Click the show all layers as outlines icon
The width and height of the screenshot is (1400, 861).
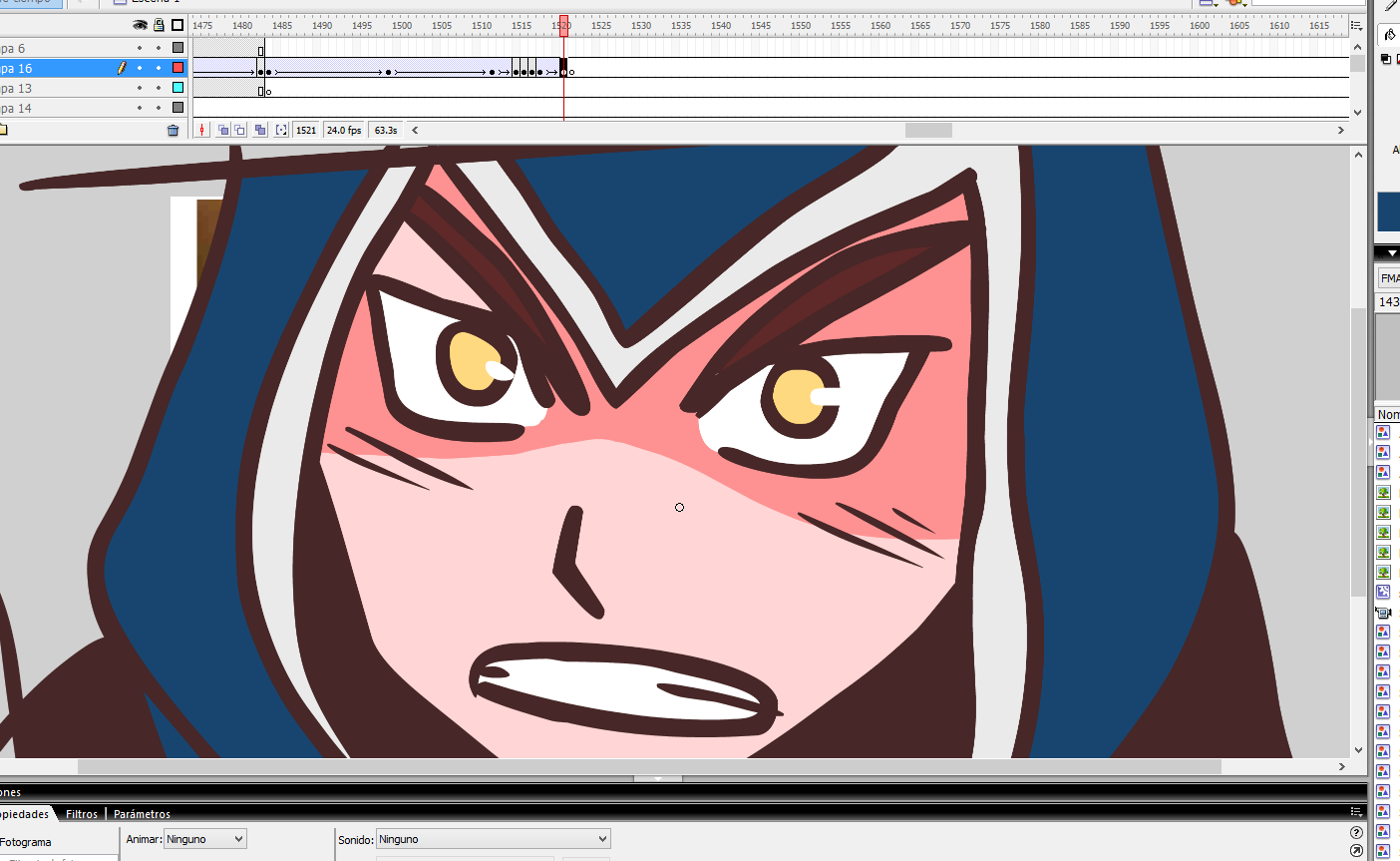coord(177,25)
